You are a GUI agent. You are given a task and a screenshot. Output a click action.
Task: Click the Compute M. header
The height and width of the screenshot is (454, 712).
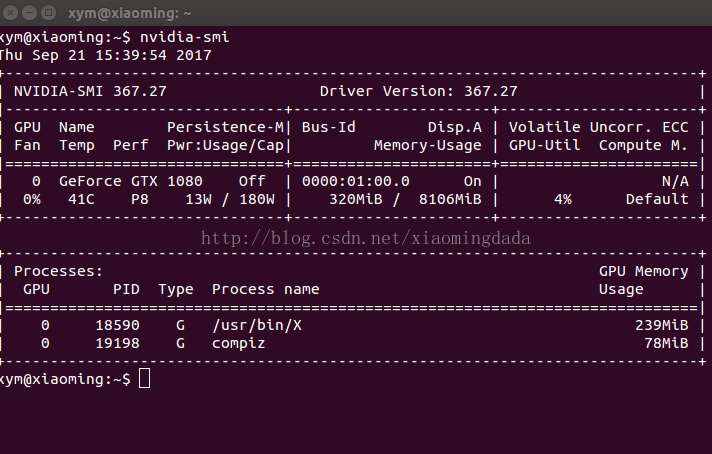(x=643, y=146)
